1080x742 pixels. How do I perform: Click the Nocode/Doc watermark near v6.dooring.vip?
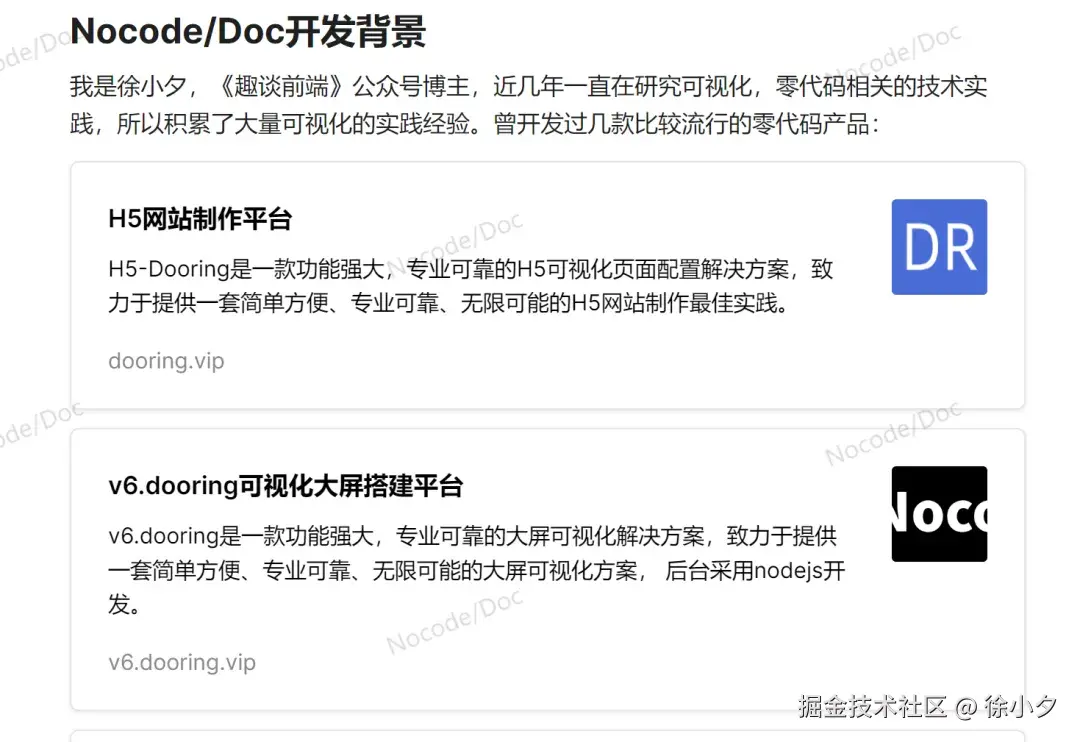[x=455, y=621]
